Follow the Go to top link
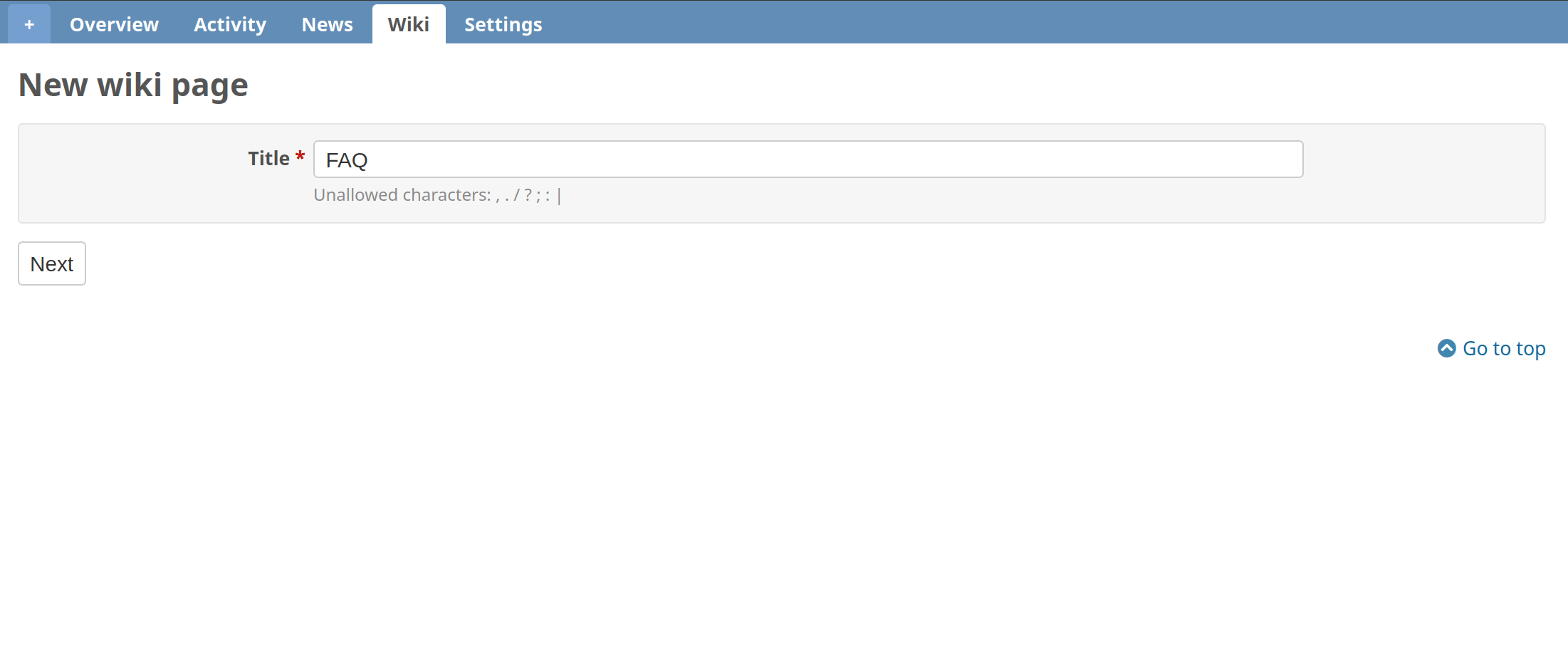Viewport: 1568px width, 648px height. 1503,349
